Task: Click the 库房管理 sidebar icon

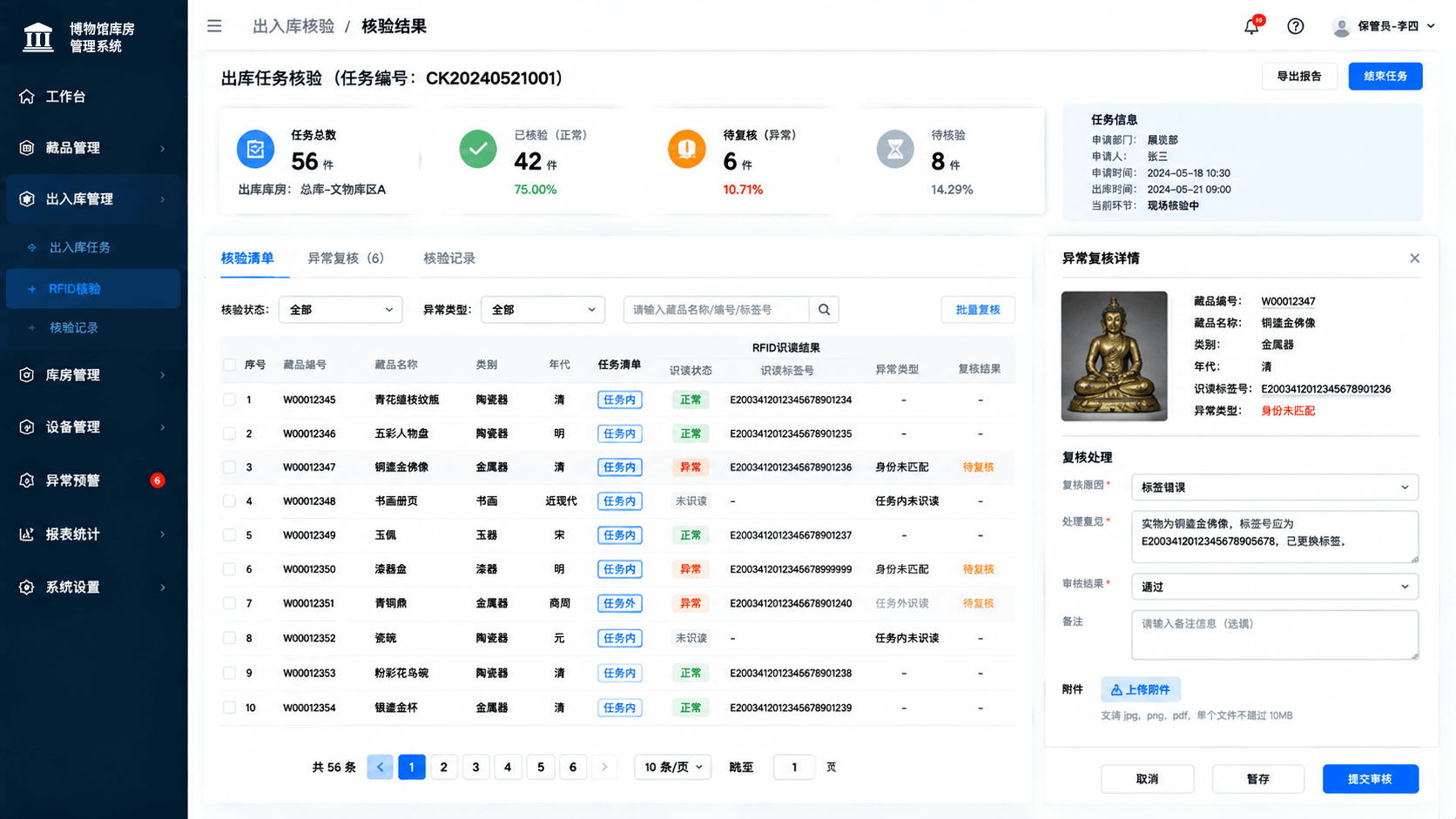Action: click(x=27, y=375)
